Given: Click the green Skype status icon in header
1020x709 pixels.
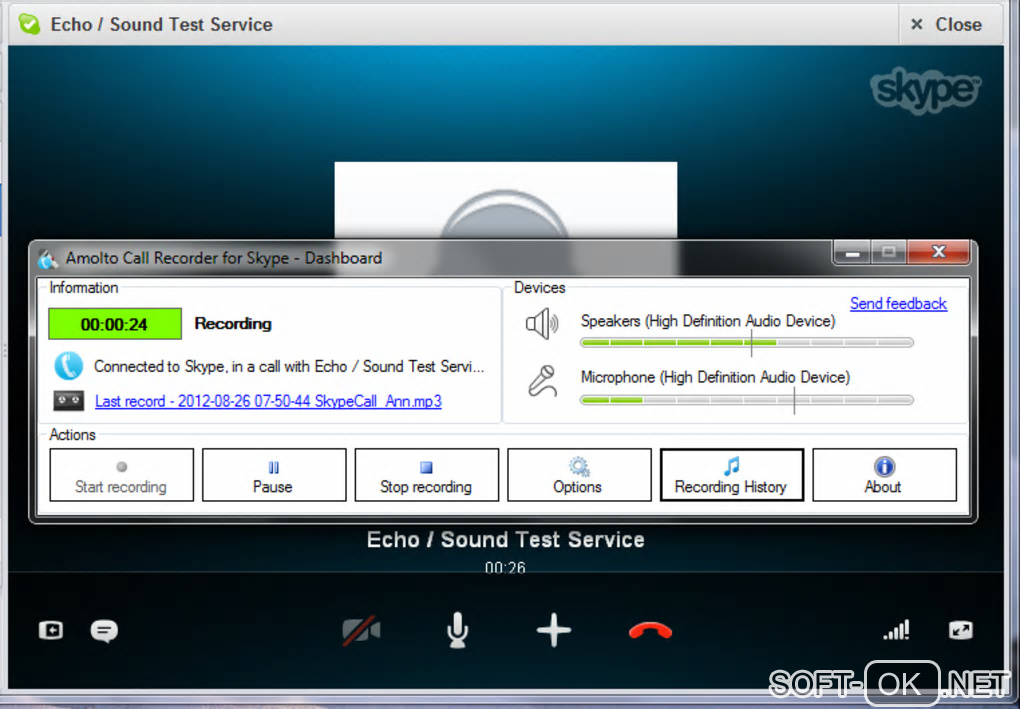Looking at the screenshot, I should tap(29, 24).
